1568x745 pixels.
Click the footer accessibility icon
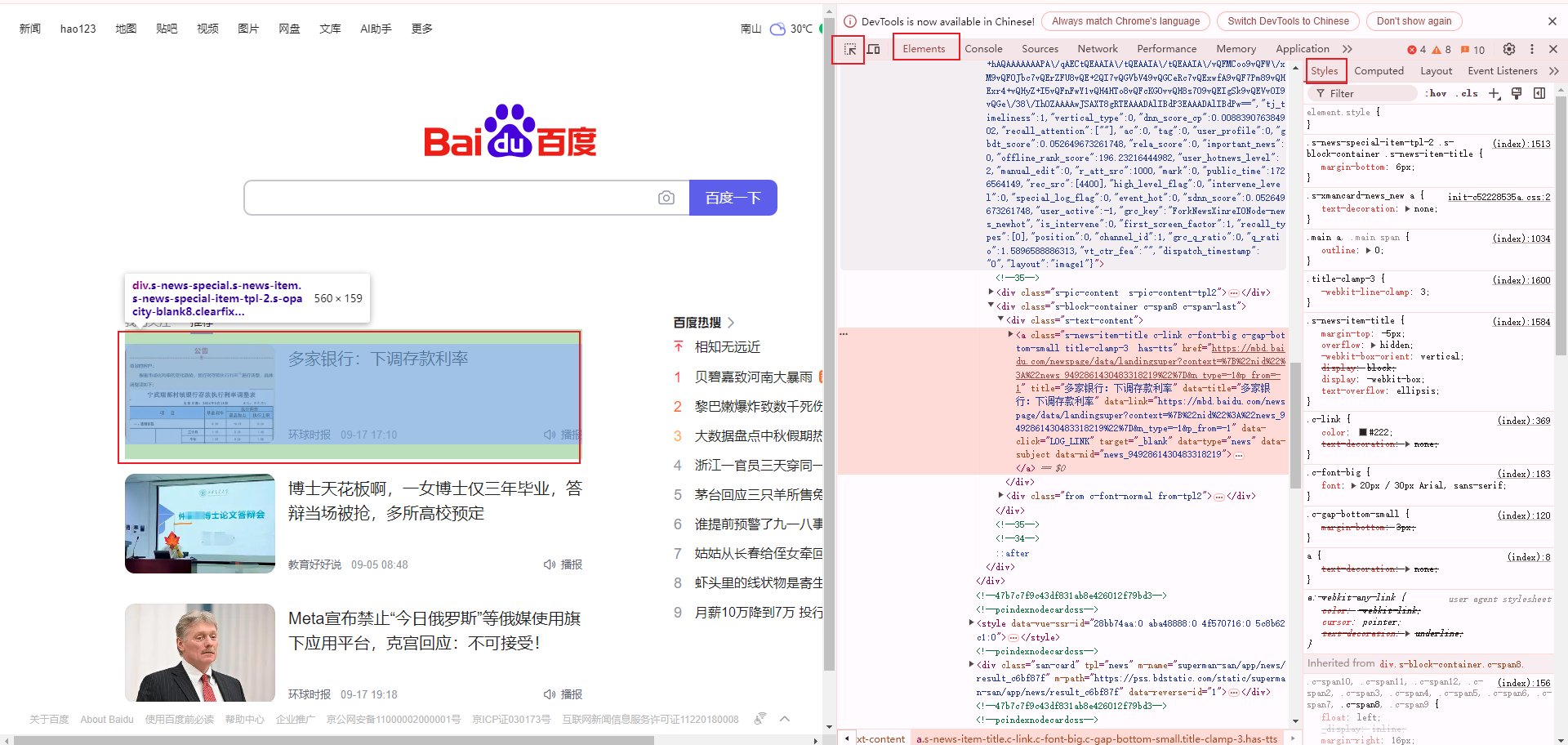(x=760, y=719)
